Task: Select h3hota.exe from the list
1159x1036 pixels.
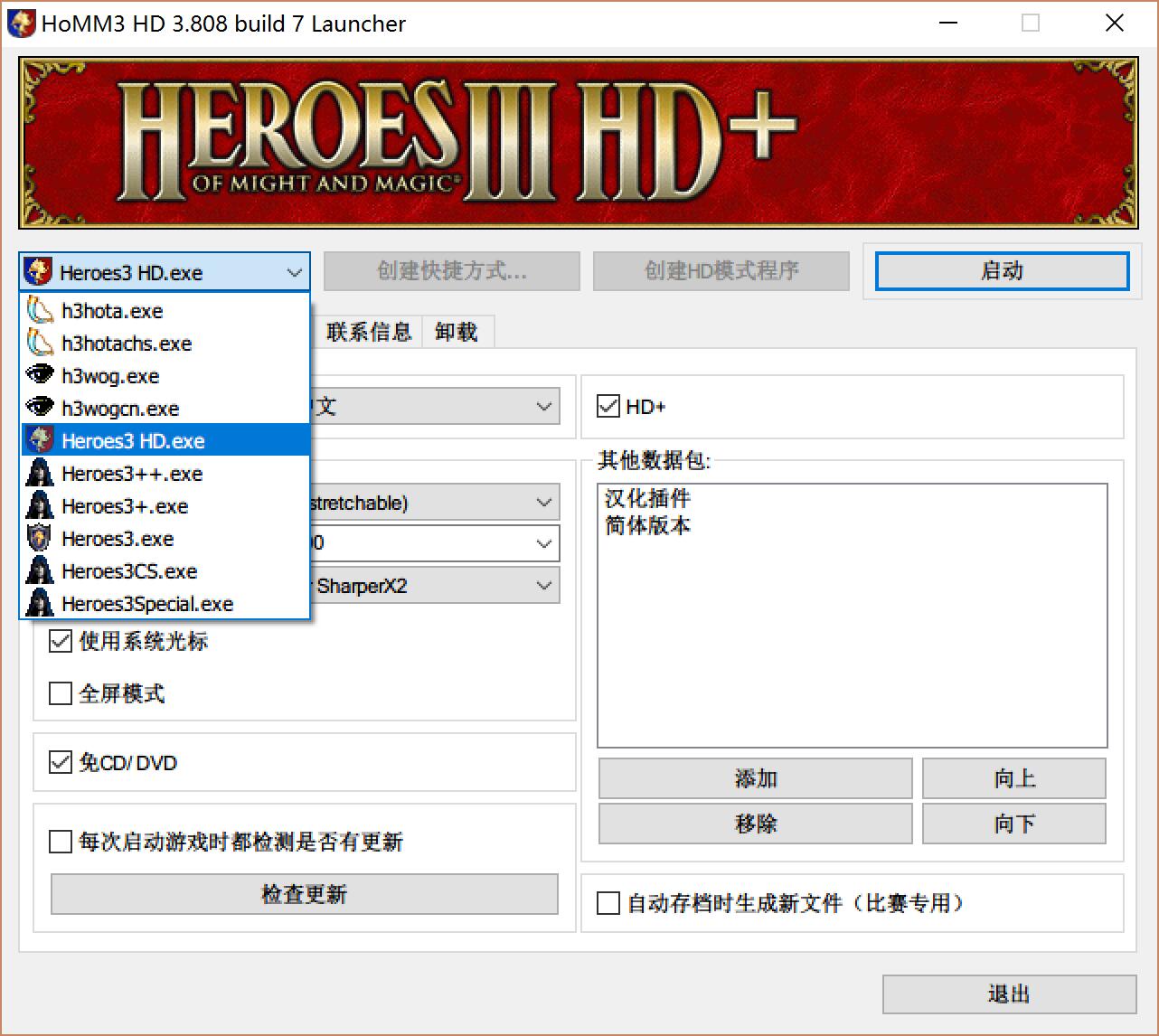Action: point(165,310)
